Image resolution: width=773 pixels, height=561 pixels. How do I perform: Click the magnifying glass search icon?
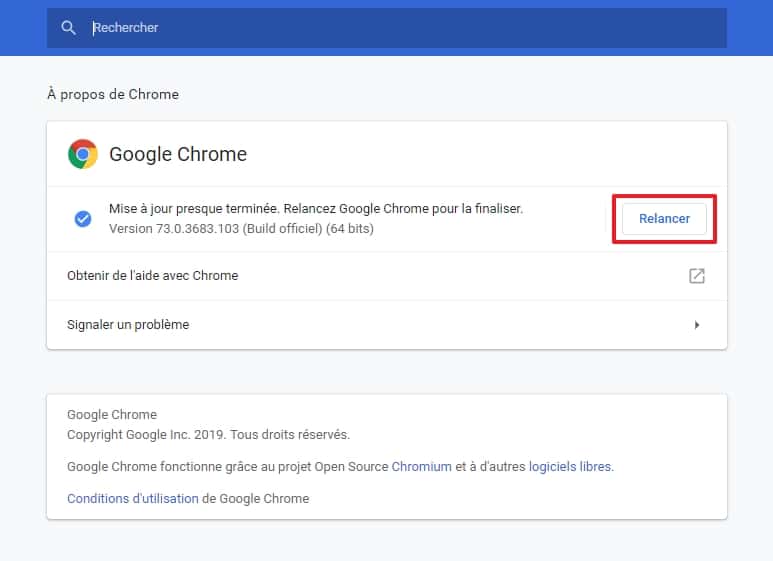(x=69, y=28)
